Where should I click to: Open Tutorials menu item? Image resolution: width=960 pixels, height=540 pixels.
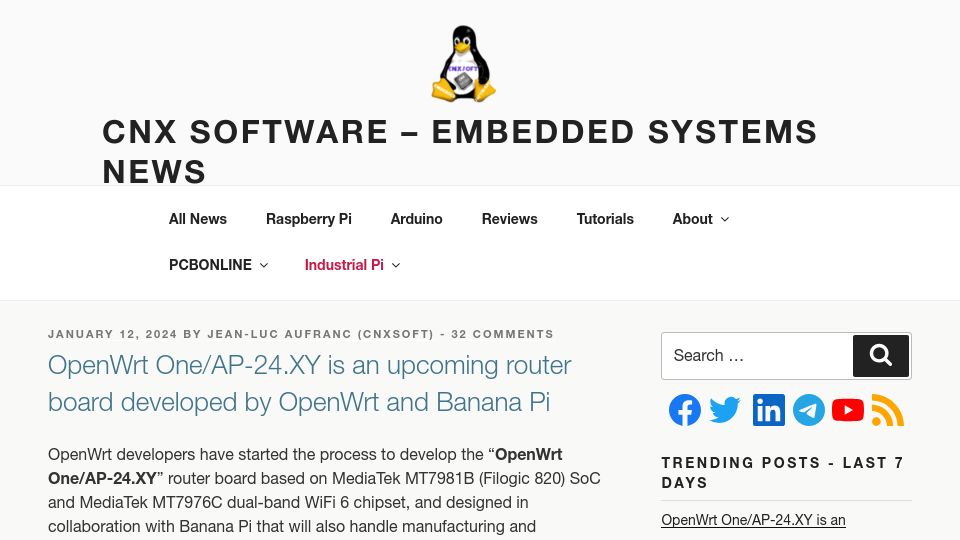point(605,219)
